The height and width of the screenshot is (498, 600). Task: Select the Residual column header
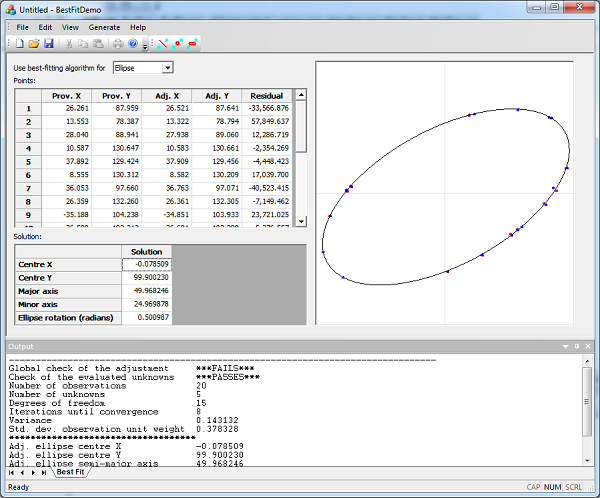[x=267, y=96]
